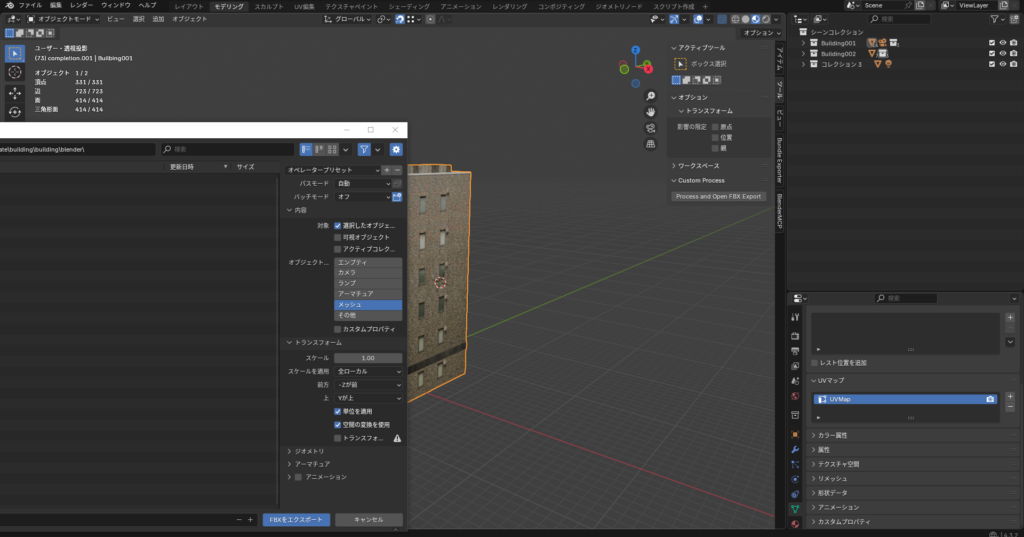
Task: Enable the カスタムプロパティ checkbox
Action: point(338,328)
